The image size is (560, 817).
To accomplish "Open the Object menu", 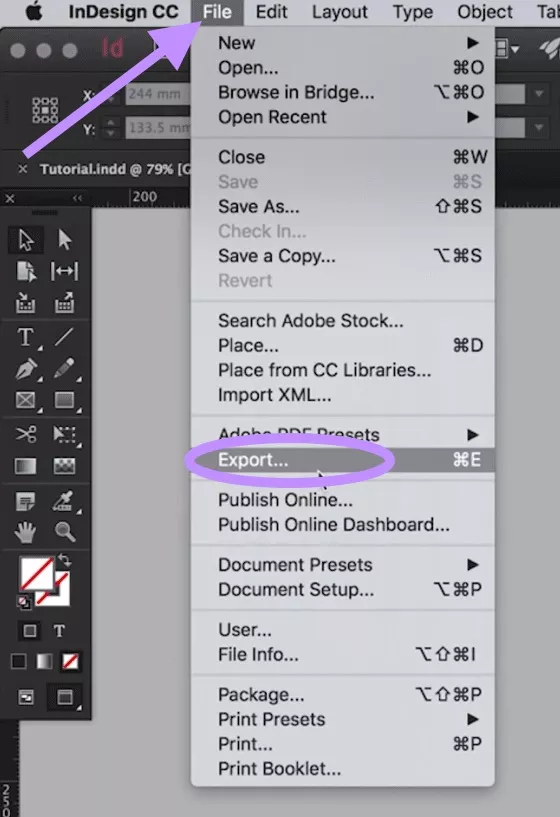I will (x=484, y=12).
